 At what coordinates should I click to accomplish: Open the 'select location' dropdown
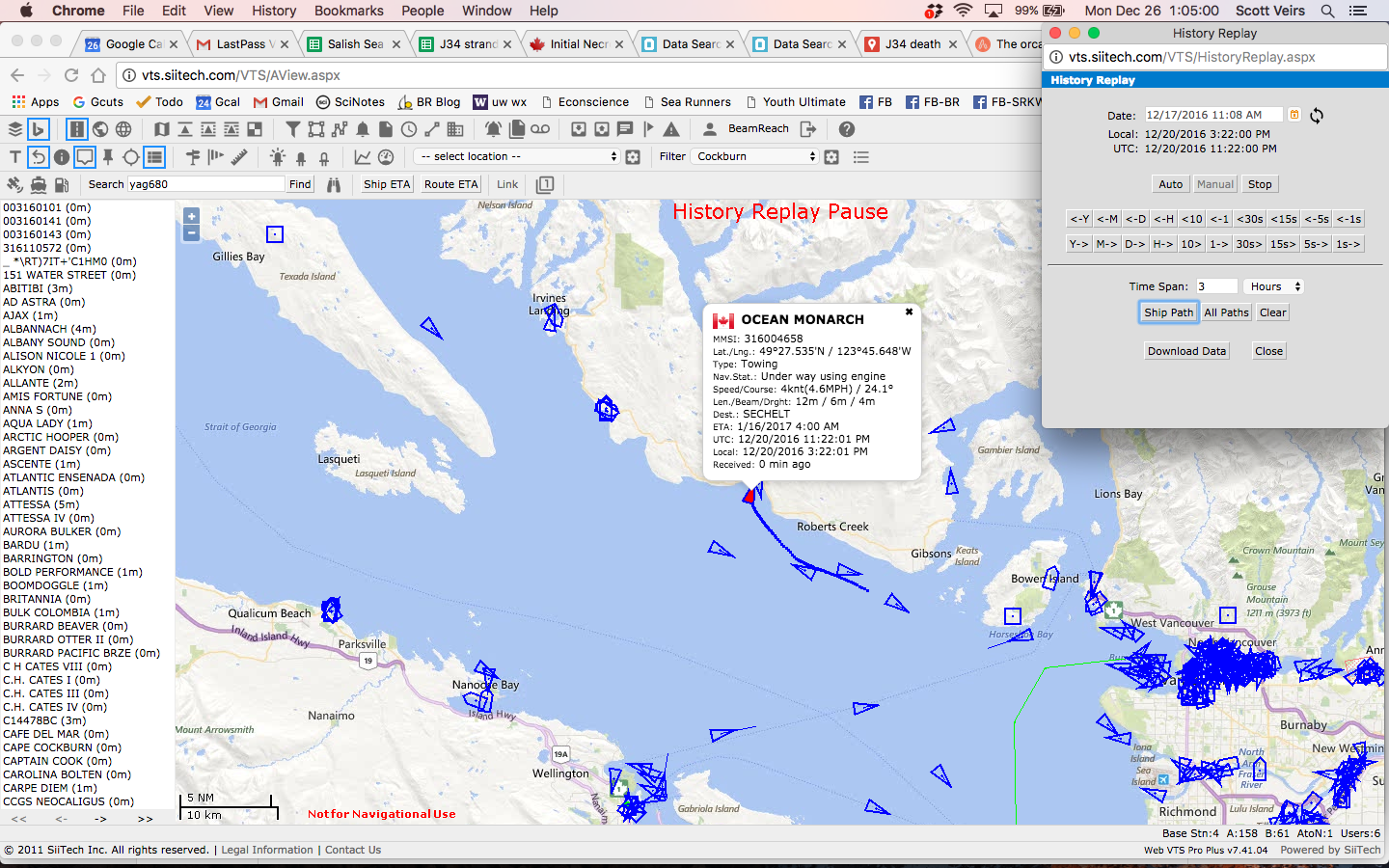518,156
